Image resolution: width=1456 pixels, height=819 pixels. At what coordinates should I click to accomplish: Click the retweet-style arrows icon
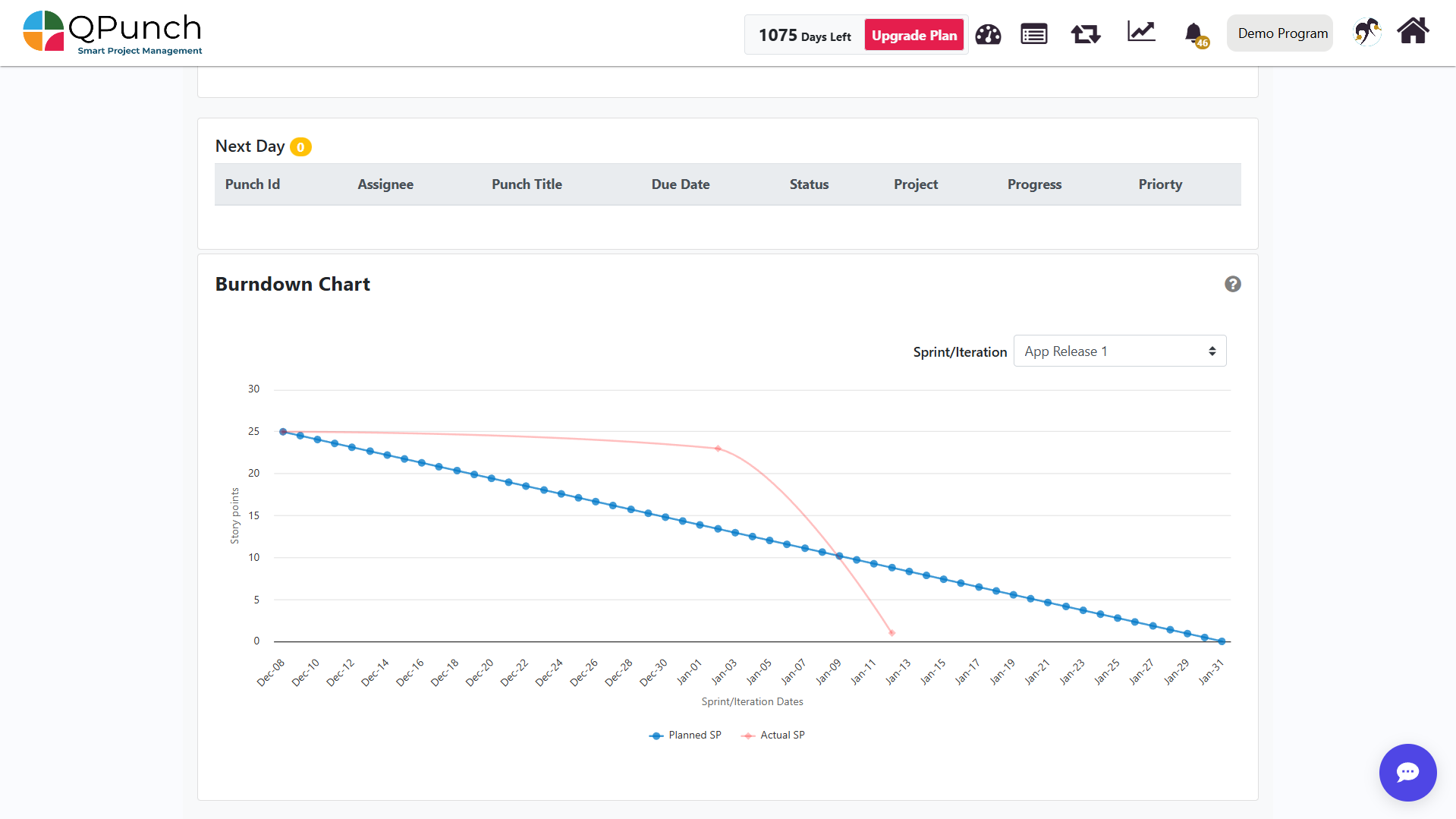pos(1085,34)
